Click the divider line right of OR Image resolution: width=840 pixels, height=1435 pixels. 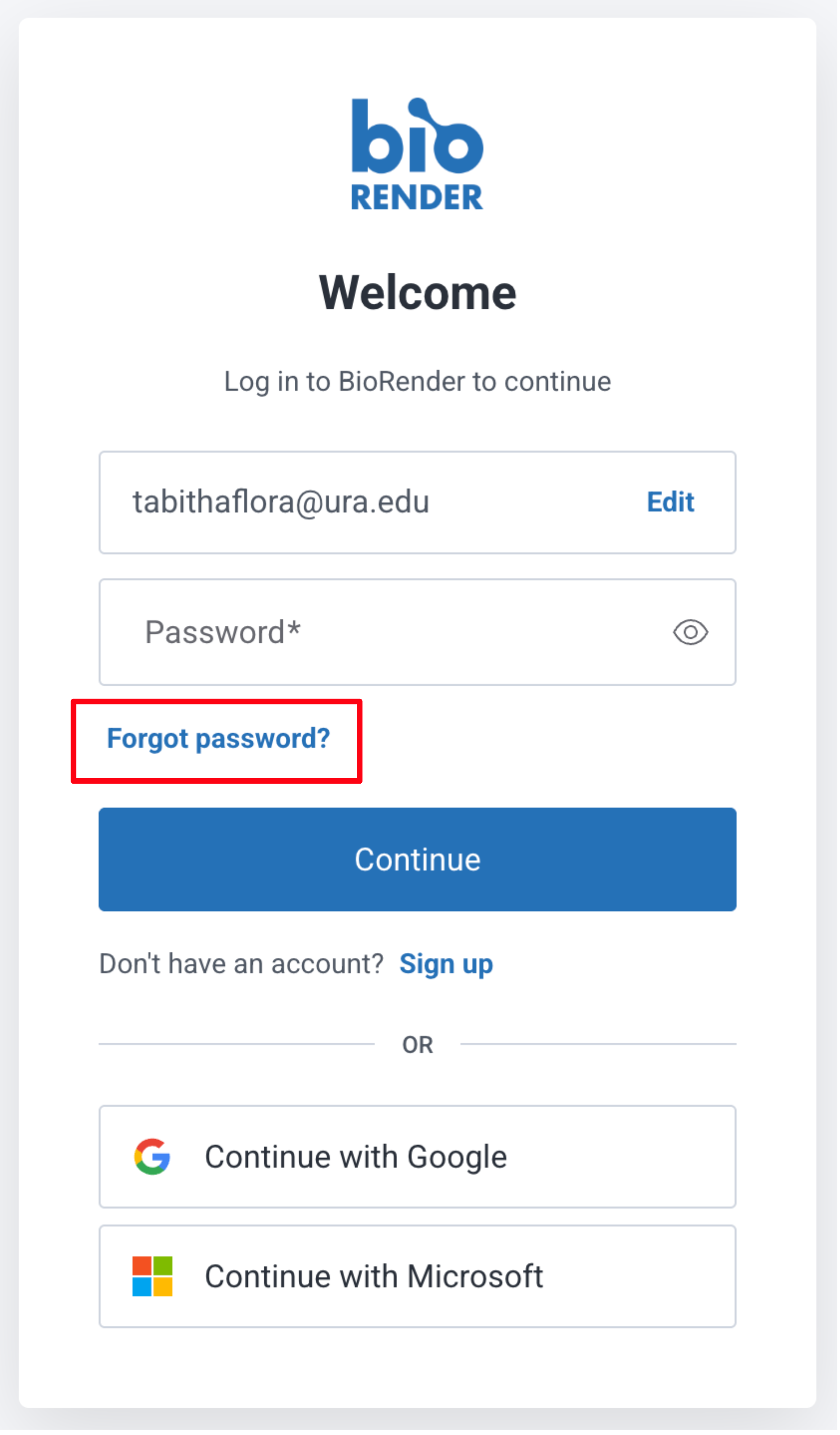pos(598,1044)
